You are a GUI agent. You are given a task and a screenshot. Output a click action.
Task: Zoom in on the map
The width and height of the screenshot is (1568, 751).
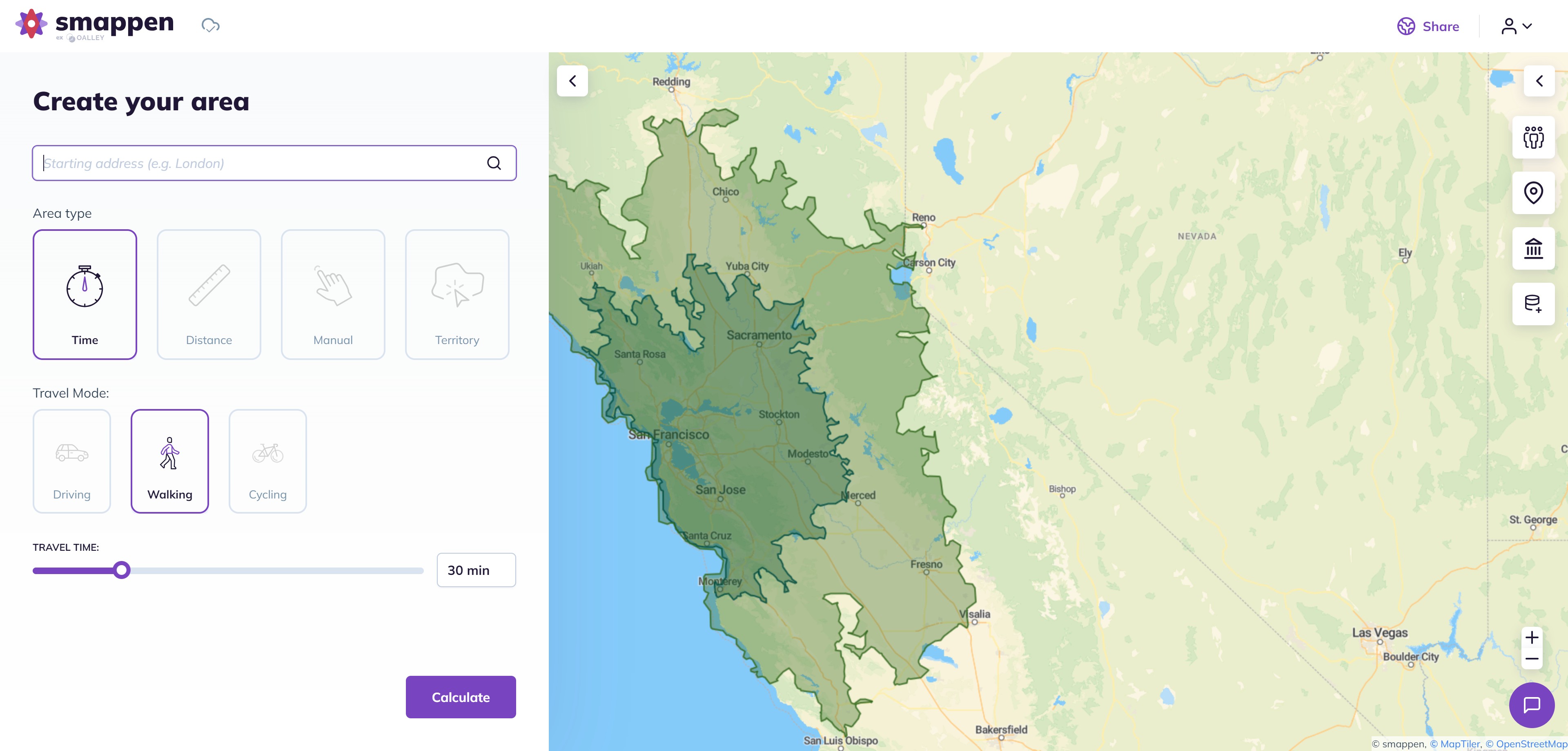pos(1532,638)
